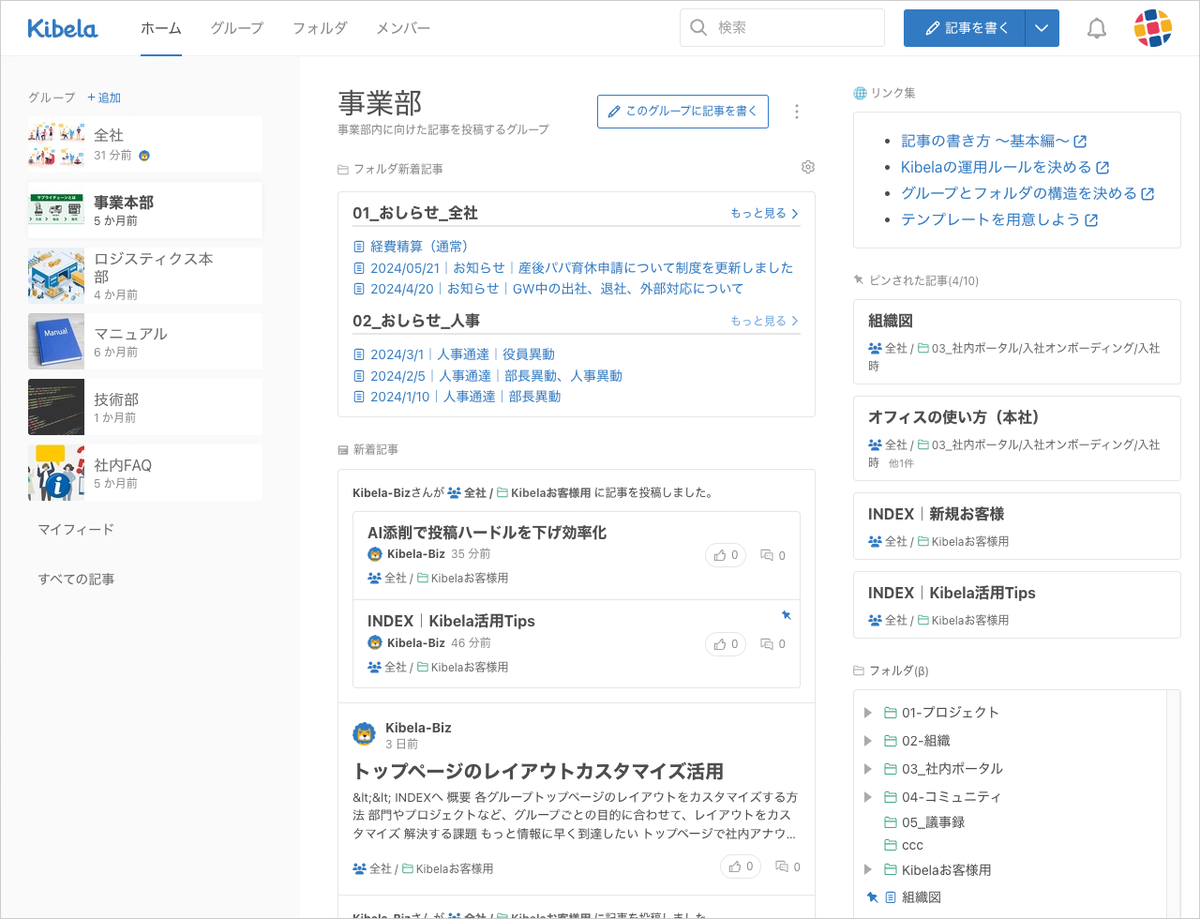Click document icon beside 経費精算（通常）
The height and width of the screenshot is (919, 1200).
coord(359,246)
